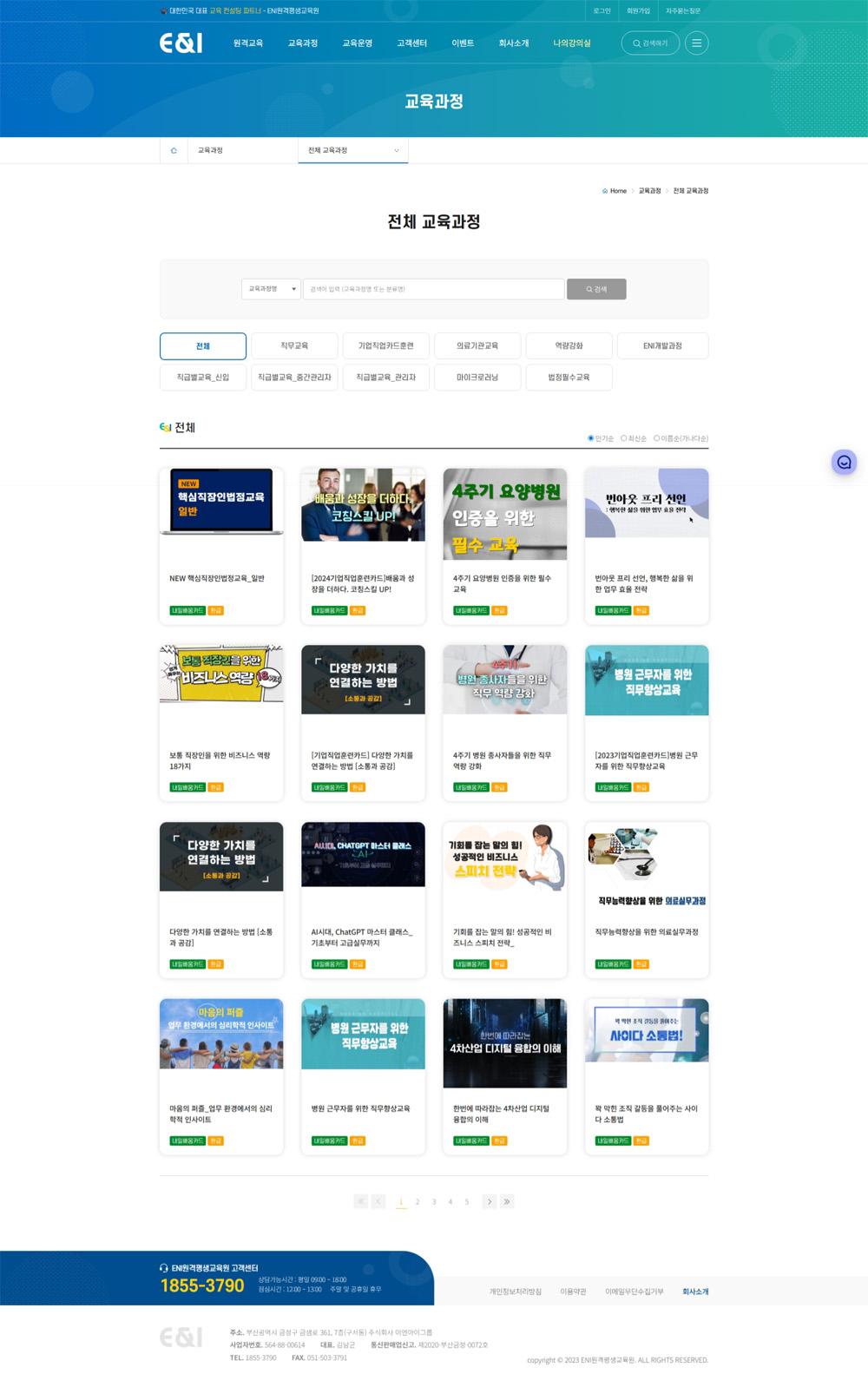Expand the 전체 교육과정 breadcrumb dropdown
This screenshot has width=868, height=1387.
point(353,150)
